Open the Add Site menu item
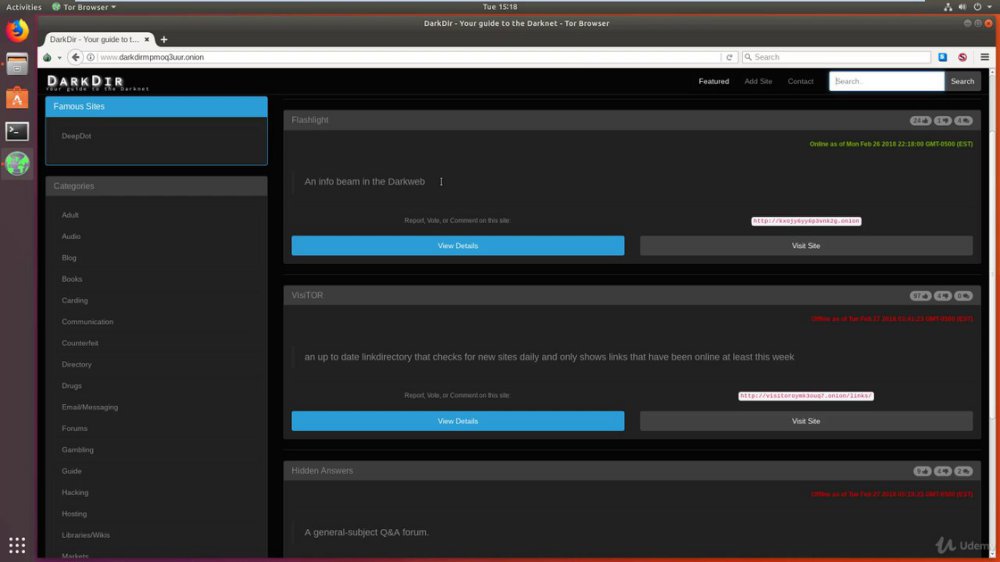The width and height of the screenshot is (1000, 562). coord(758,81)
